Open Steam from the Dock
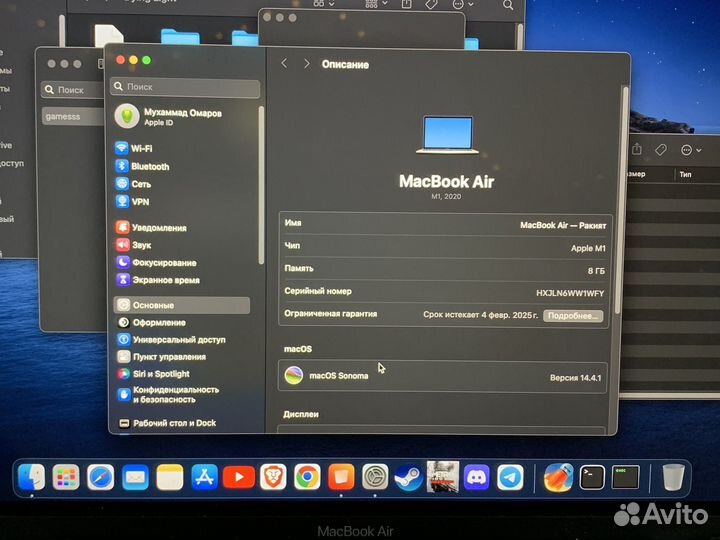The width and height of the screenshot is (720, 540). tap(409, 478)
